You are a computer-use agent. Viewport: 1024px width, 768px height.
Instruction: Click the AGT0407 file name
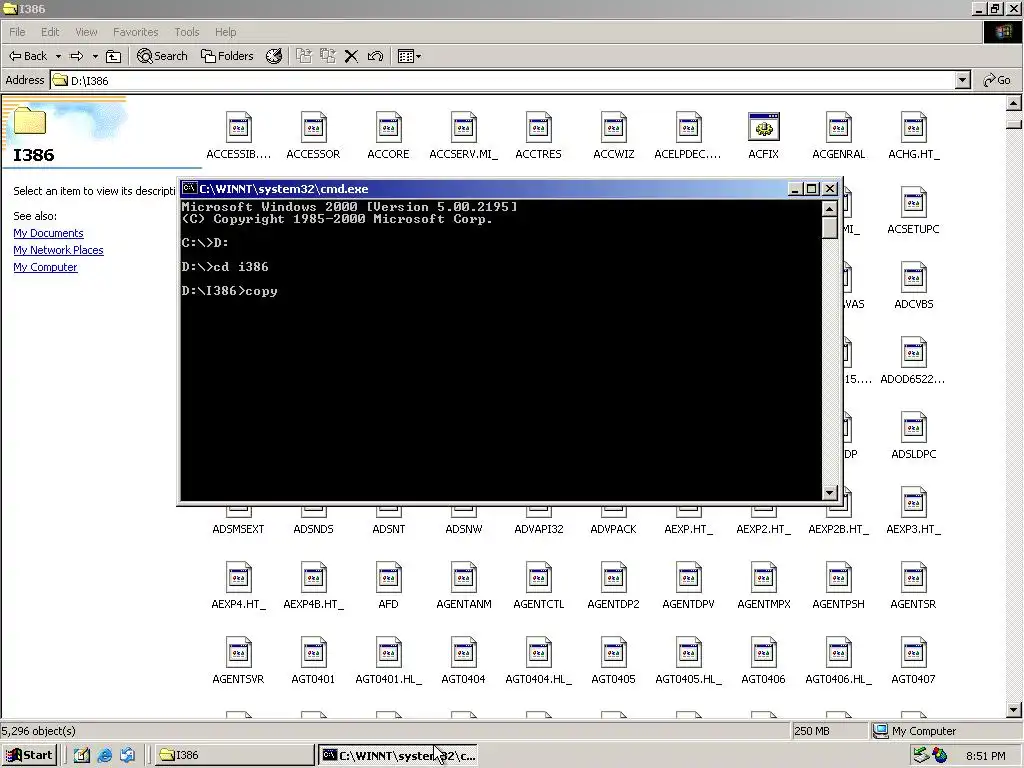click(x=914, y=679)
